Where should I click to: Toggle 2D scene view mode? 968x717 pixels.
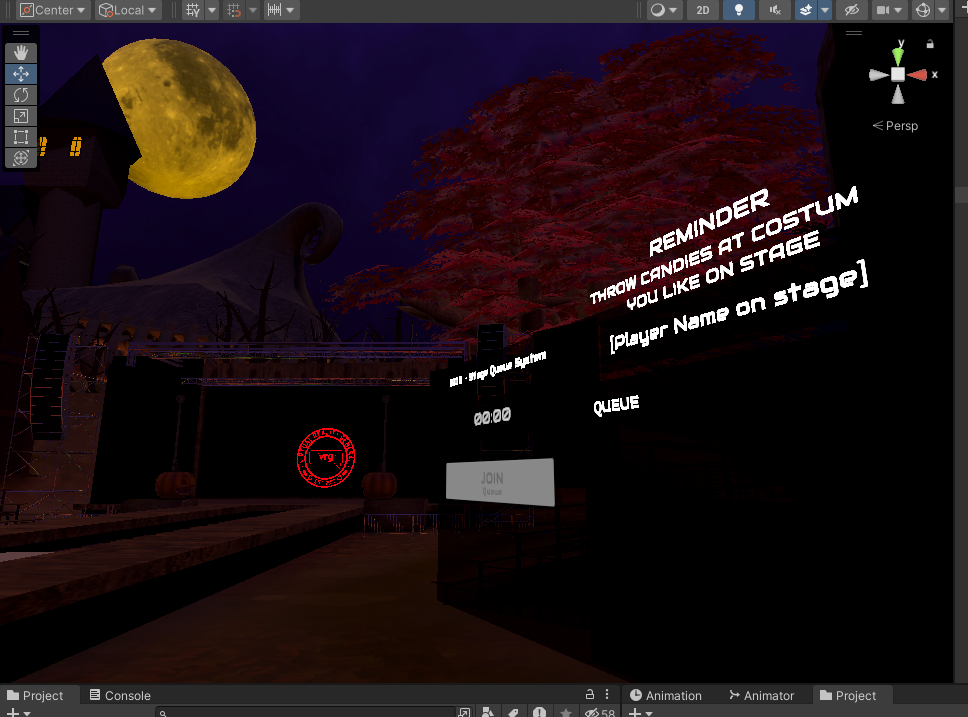[x=703, y=10]
